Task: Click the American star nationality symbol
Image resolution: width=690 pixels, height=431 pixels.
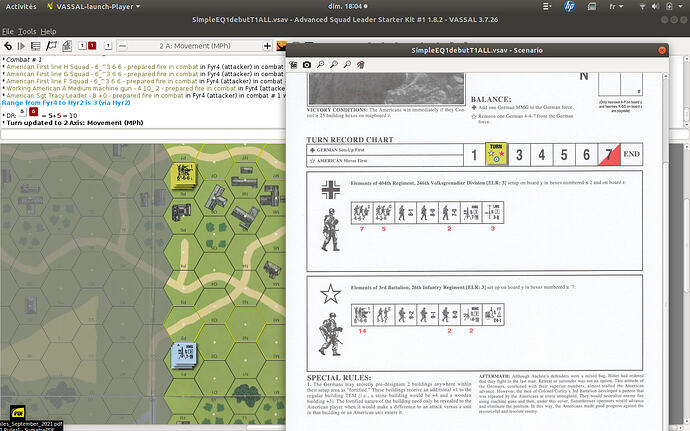Action: 330,294
